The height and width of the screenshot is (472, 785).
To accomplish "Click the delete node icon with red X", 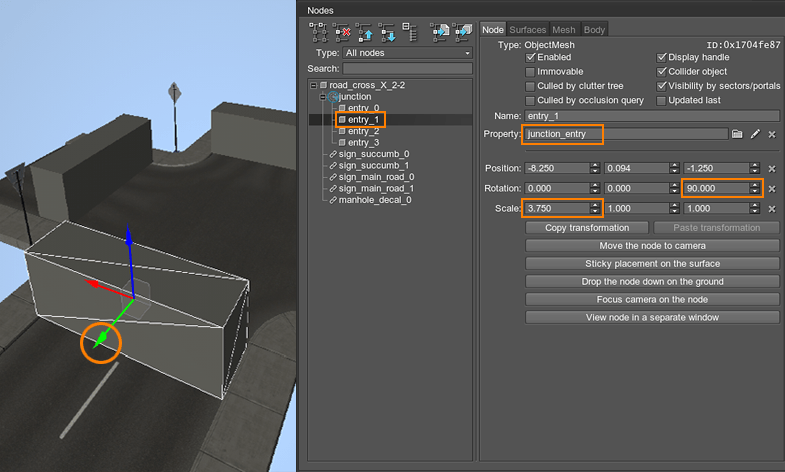I will click(x=345, y=32).
